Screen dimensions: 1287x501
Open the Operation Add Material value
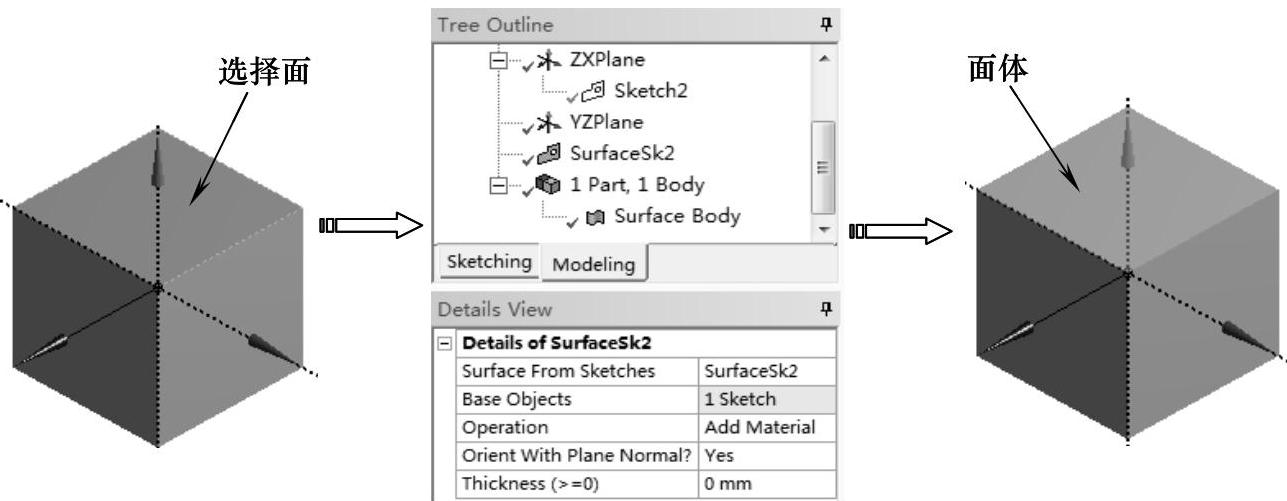[767, 427]
